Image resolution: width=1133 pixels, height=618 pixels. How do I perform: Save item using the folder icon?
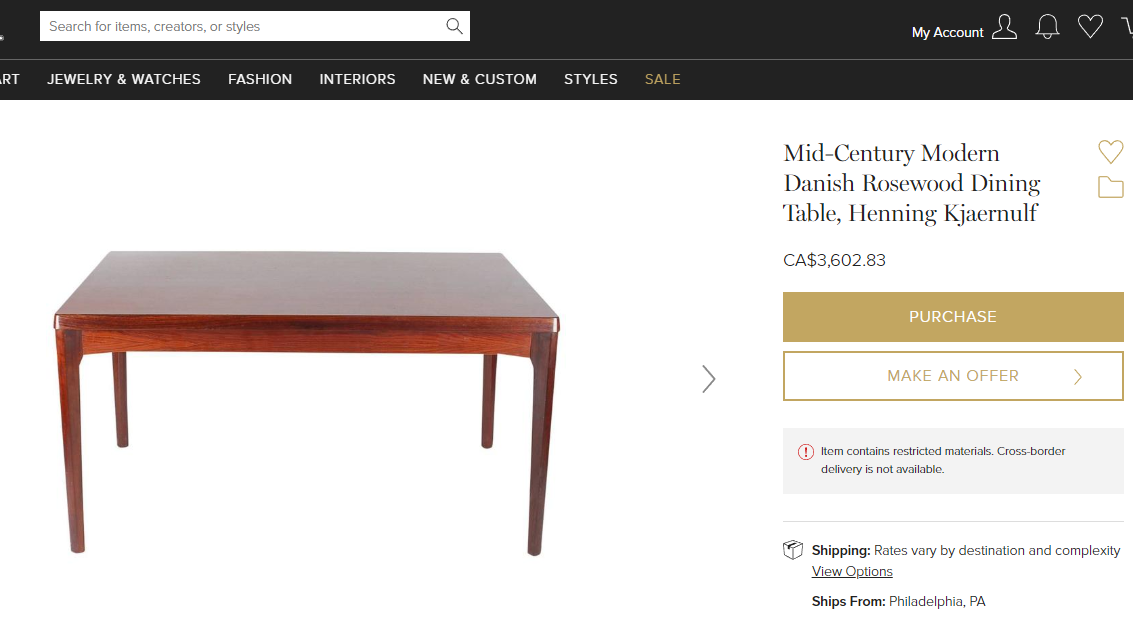1110,187
